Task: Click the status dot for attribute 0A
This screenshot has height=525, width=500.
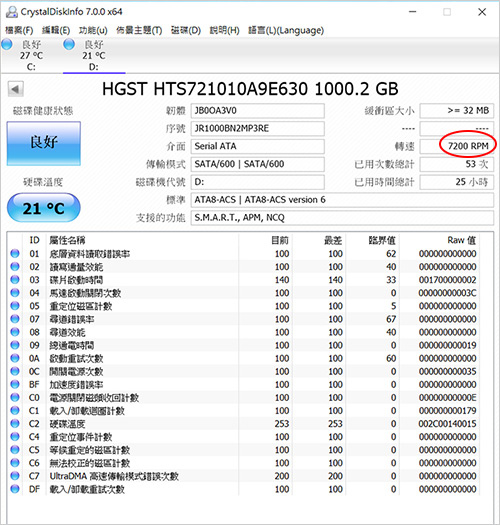Action: pos(15,358)
